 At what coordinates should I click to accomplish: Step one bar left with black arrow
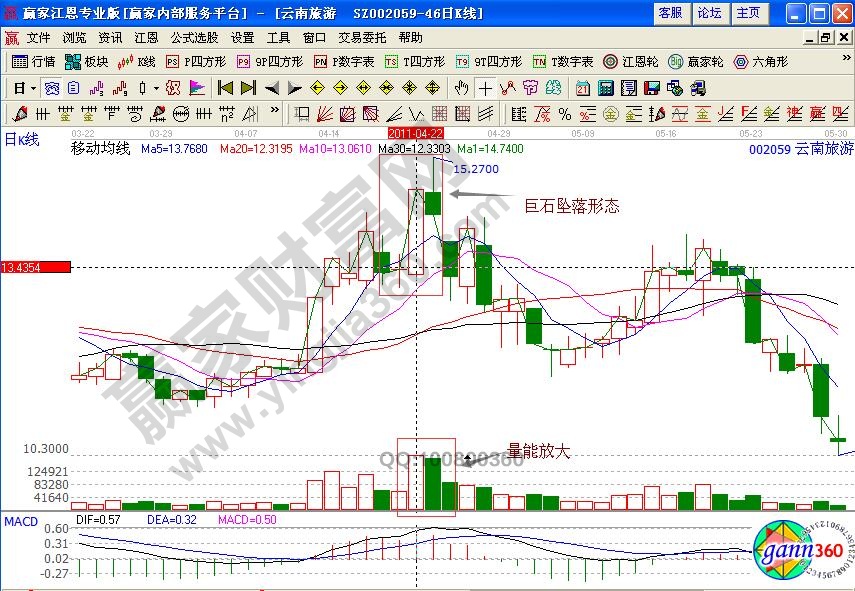coord(272,88)
